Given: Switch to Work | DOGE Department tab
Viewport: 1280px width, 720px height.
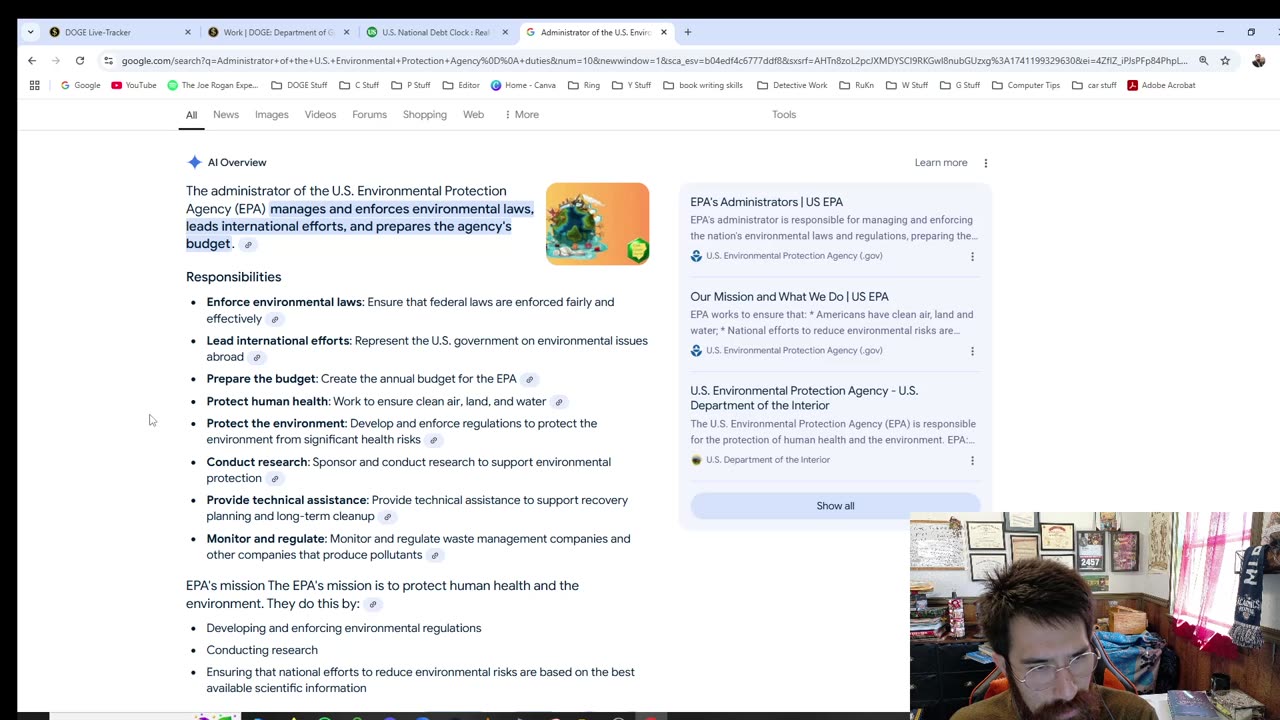Looking at the screenshot, I should [279, 32].
